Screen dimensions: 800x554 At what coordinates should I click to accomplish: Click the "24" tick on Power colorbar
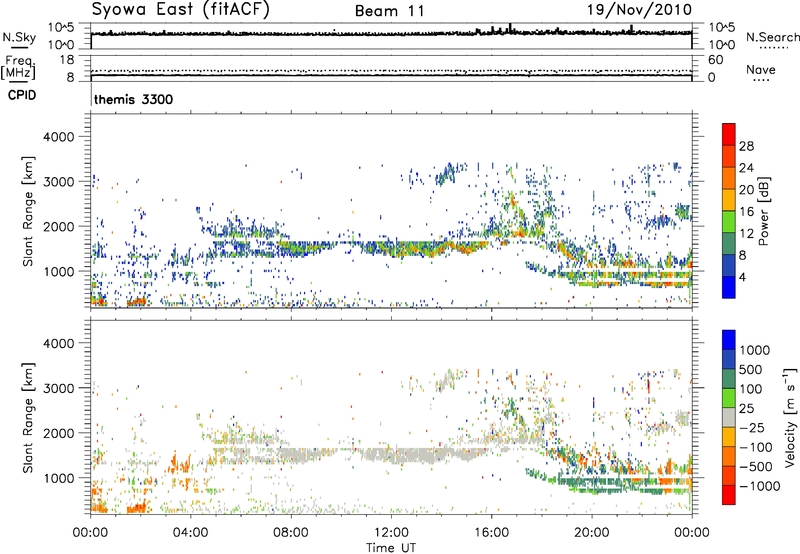coord(746,168)
